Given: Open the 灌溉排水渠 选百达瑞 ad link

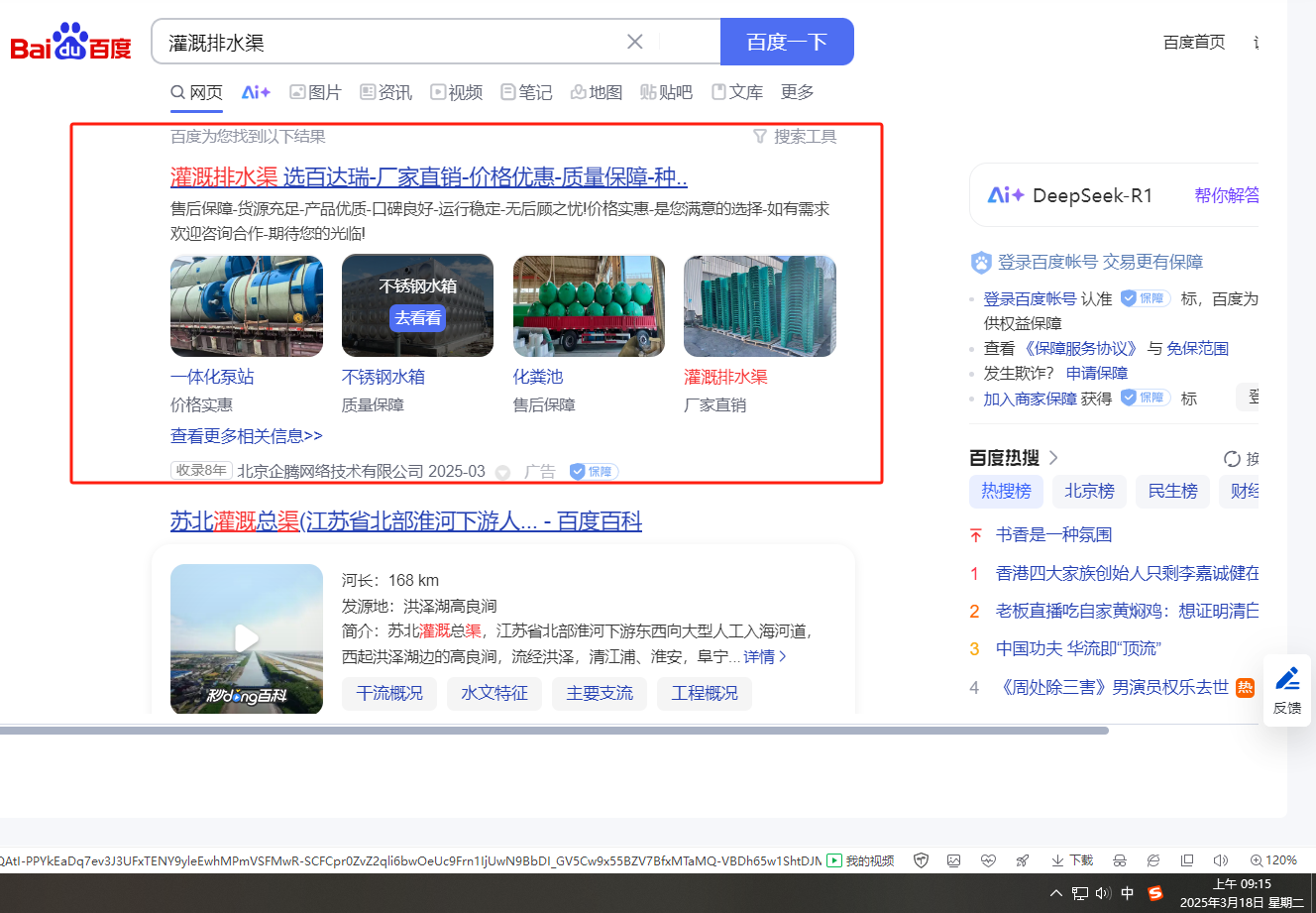Looking at the screenshot, I should 429,177.
